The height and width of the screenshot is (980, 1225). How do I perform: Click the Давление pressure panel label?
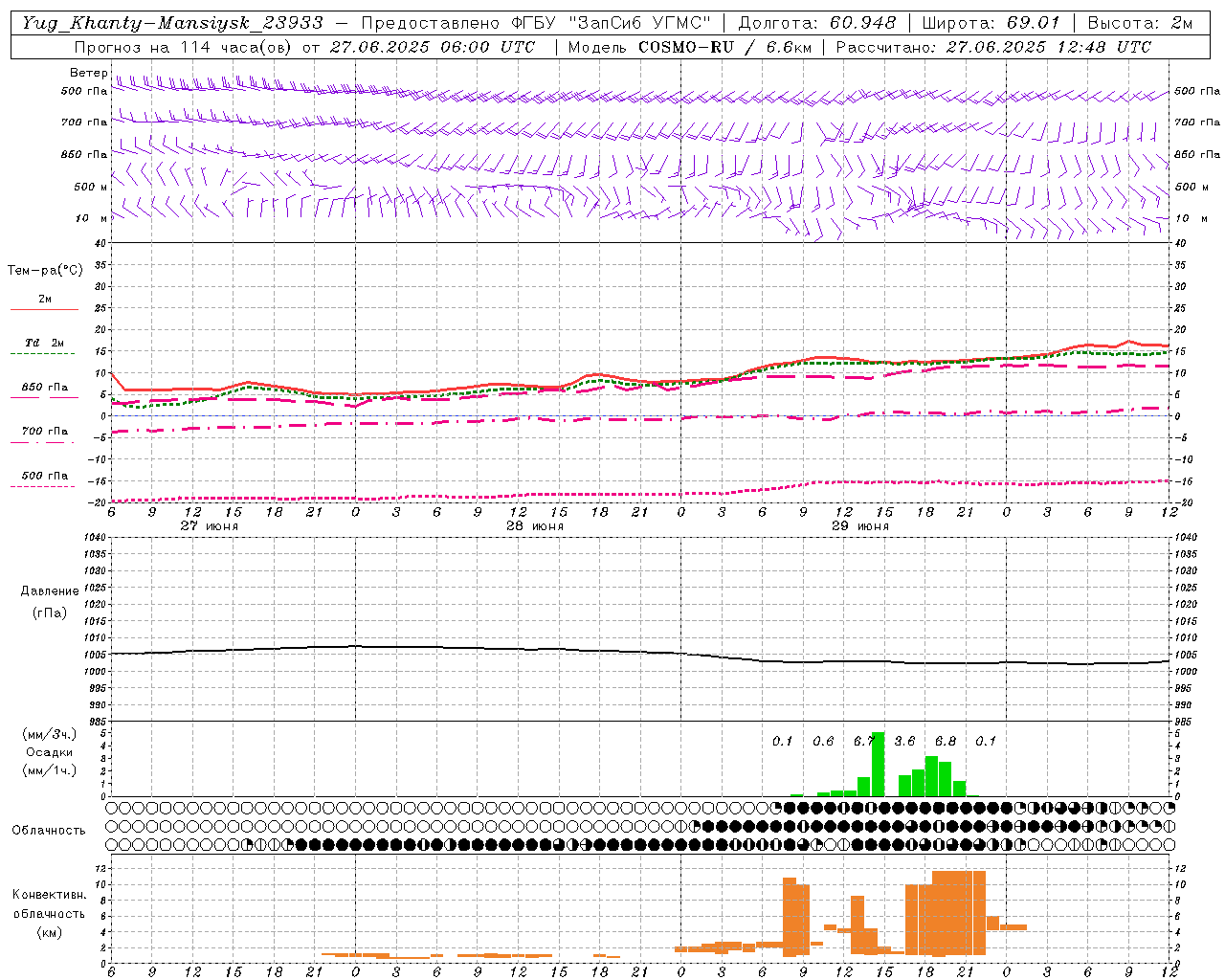pos(50,591)
